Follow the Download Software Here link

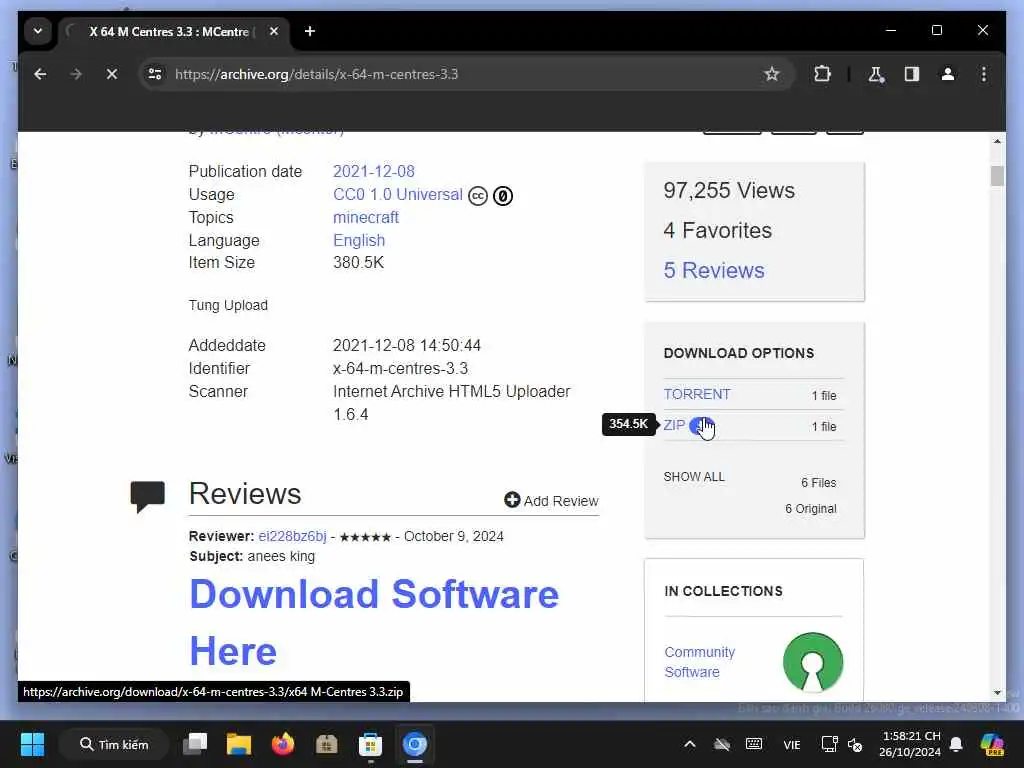pyautogui.click(x=374, y=622)
